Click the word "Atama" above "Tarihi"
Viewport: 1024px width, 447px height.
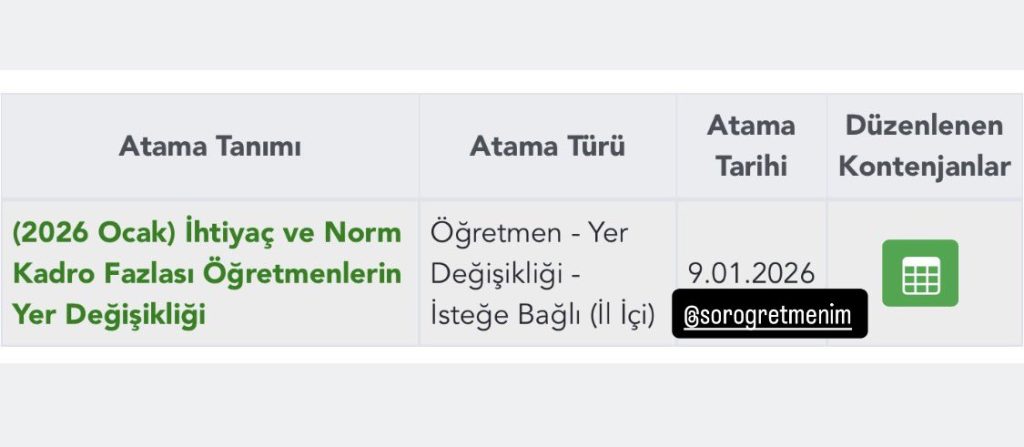tap(751, 126)
